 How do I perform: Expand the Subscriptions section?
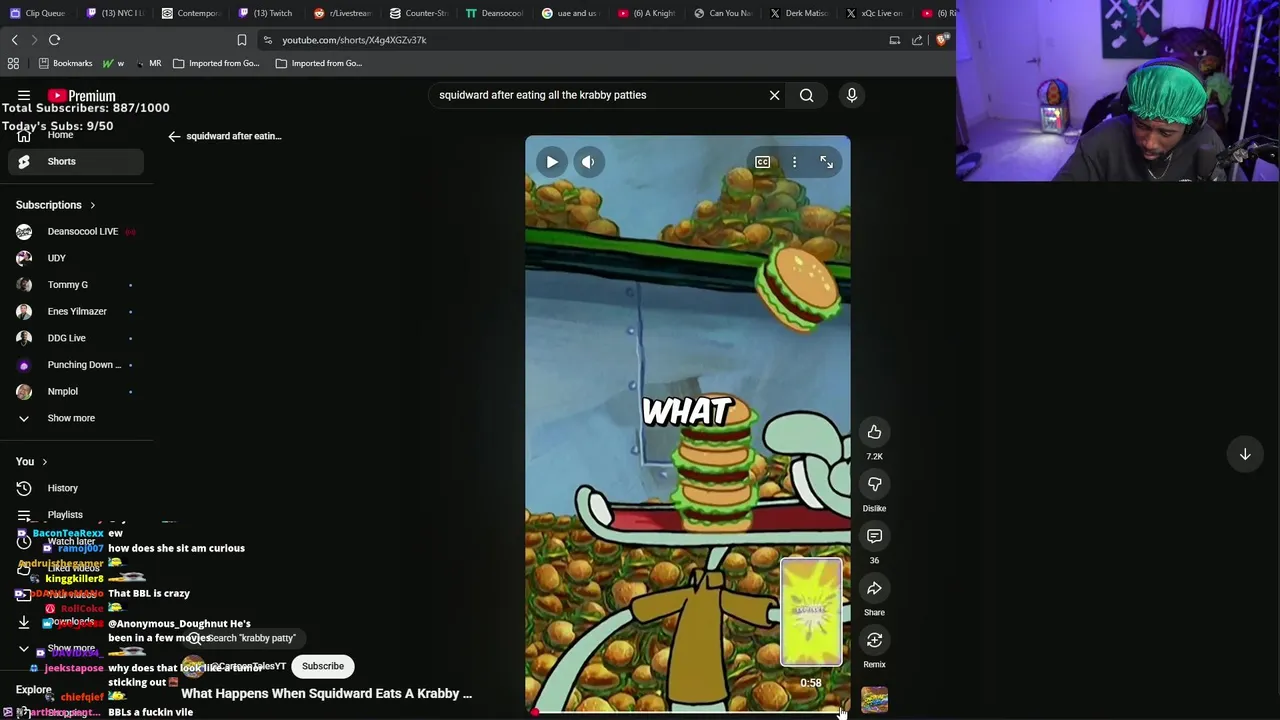pos(56,205)
